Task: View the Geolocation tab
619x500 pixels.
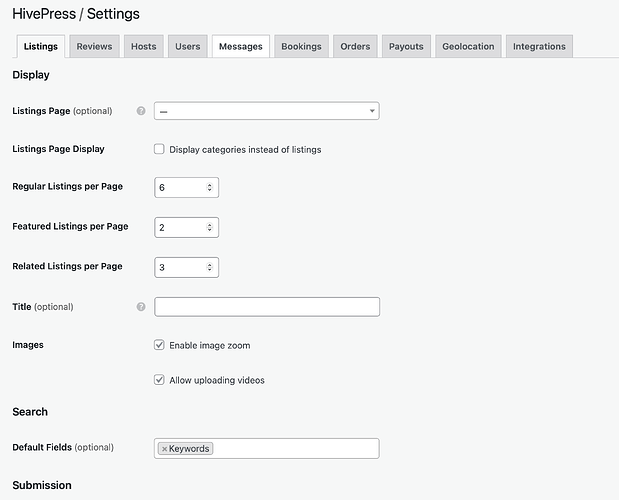Action: pyautogui.click(x=468, y=47)
